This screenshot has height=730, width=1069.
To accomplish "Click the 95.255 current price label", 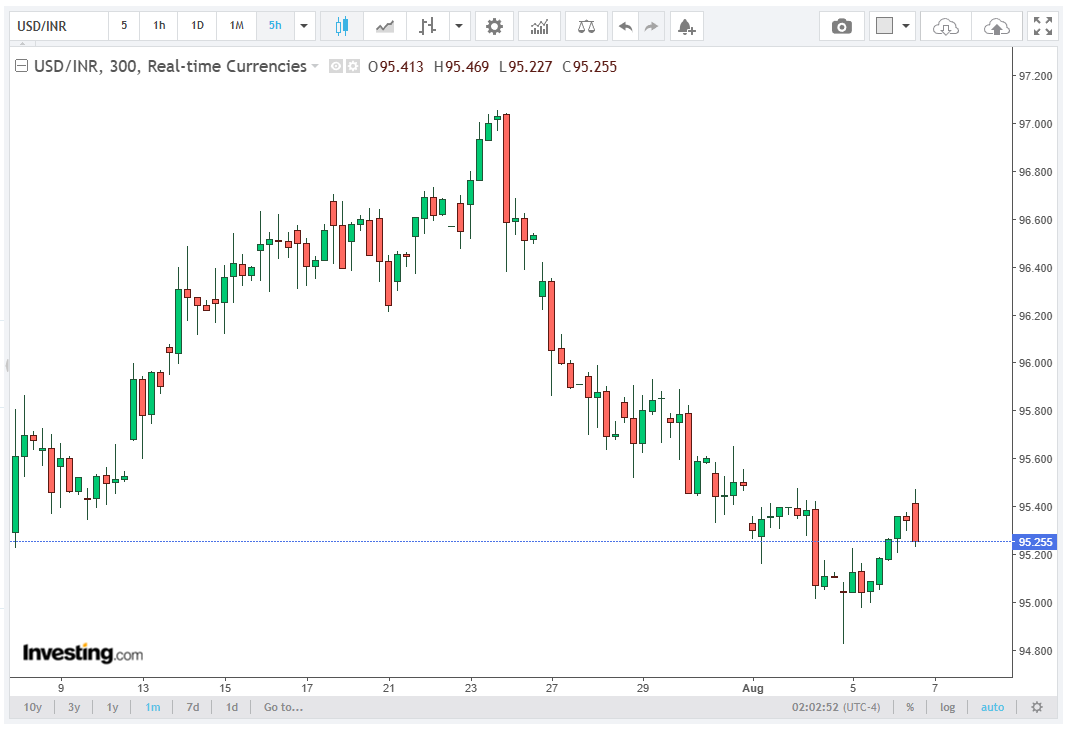I will tap(1035, 542).
